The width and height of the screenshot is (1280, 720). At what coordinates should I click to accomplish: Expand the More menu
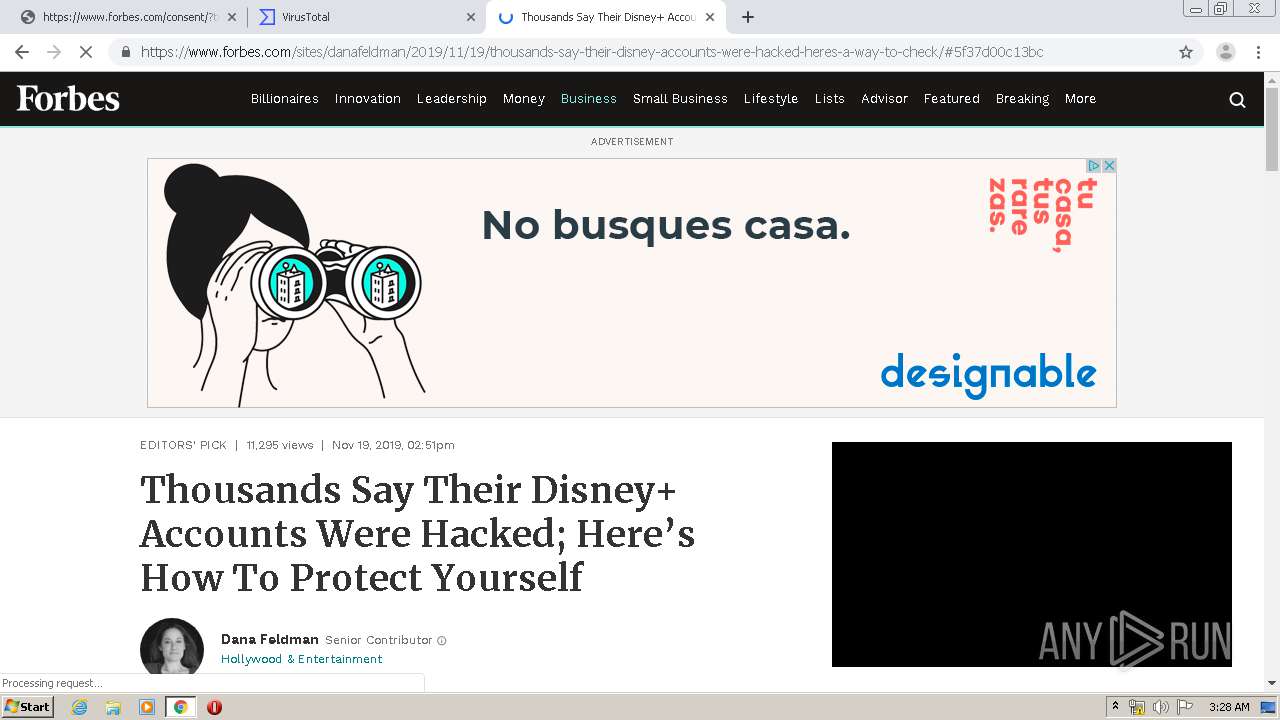point(1080,99)
